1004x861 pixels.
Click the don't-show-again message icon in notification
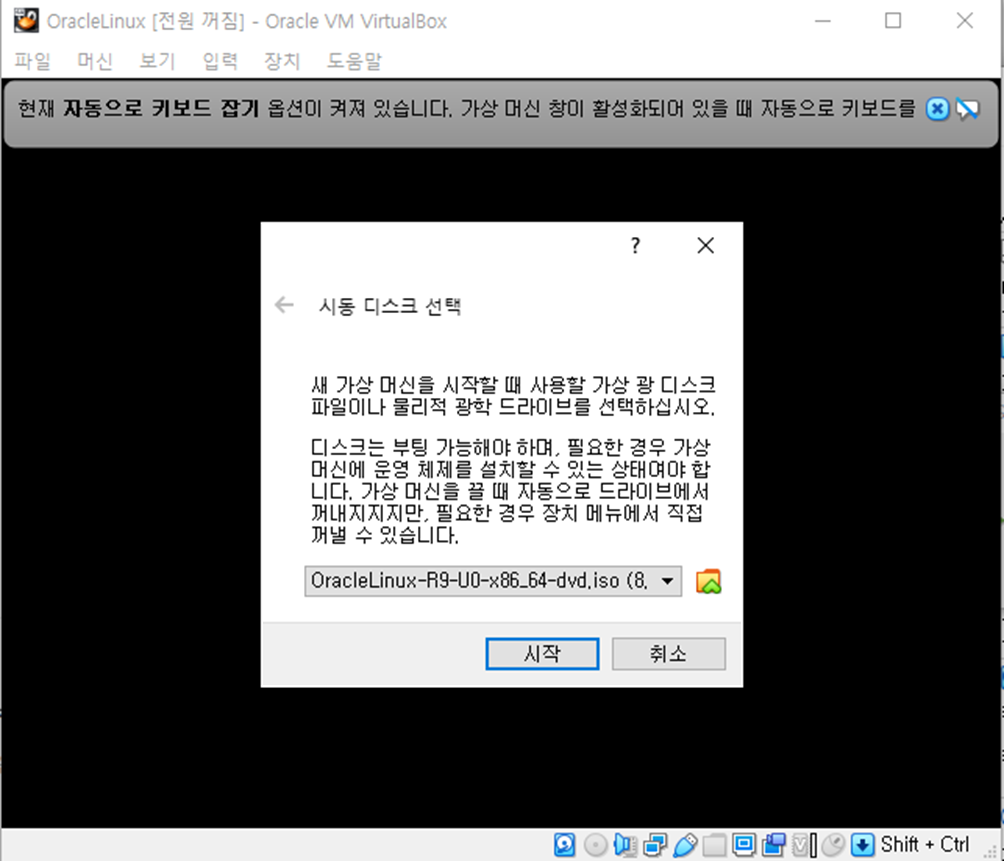[967, 109]
